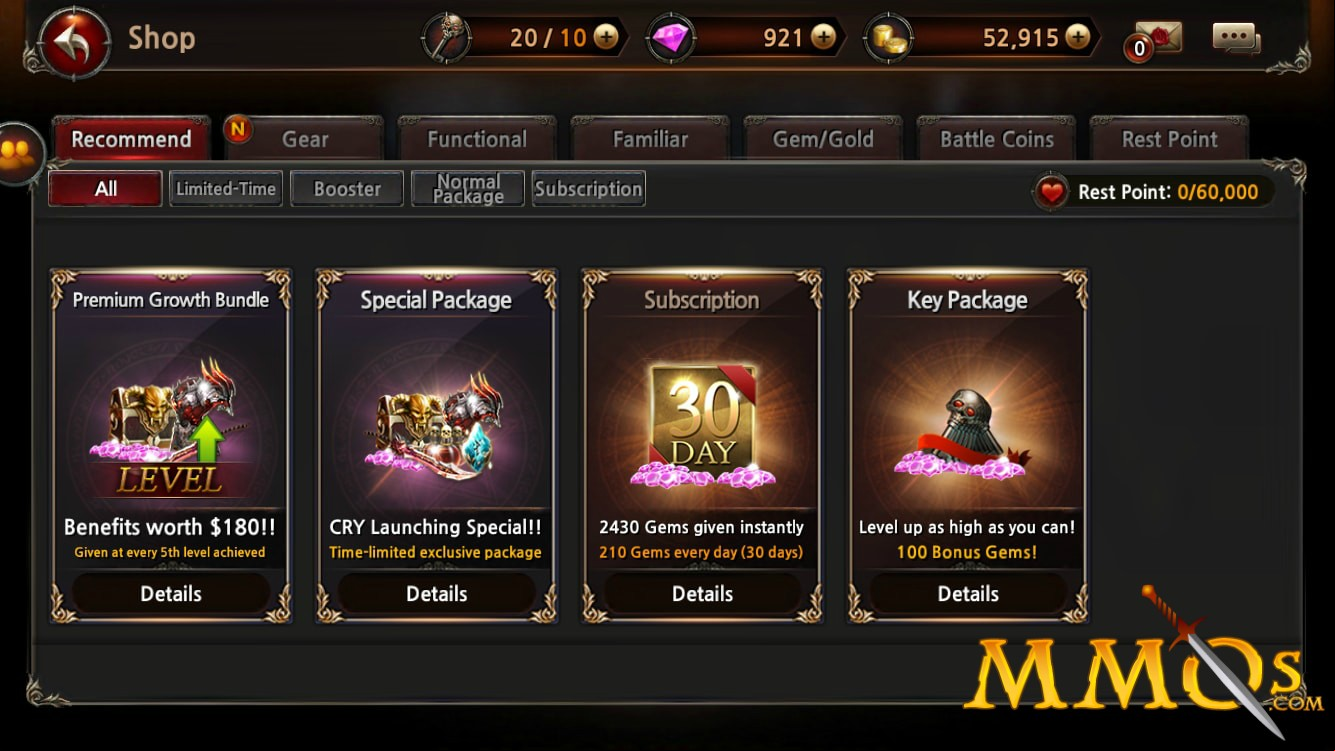
Task: View Details of Special Package
Action: [x=437, y=593]
